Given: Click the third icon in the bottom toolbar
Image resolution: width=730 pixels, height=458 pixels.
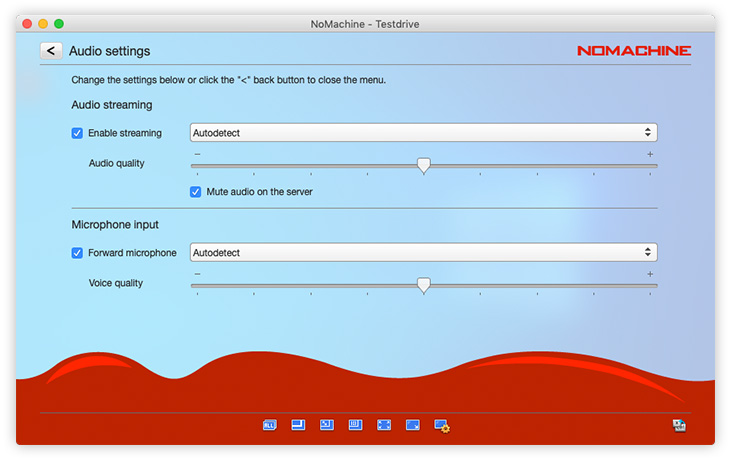Looking at the screenshot, I should (x=326, y=425).
